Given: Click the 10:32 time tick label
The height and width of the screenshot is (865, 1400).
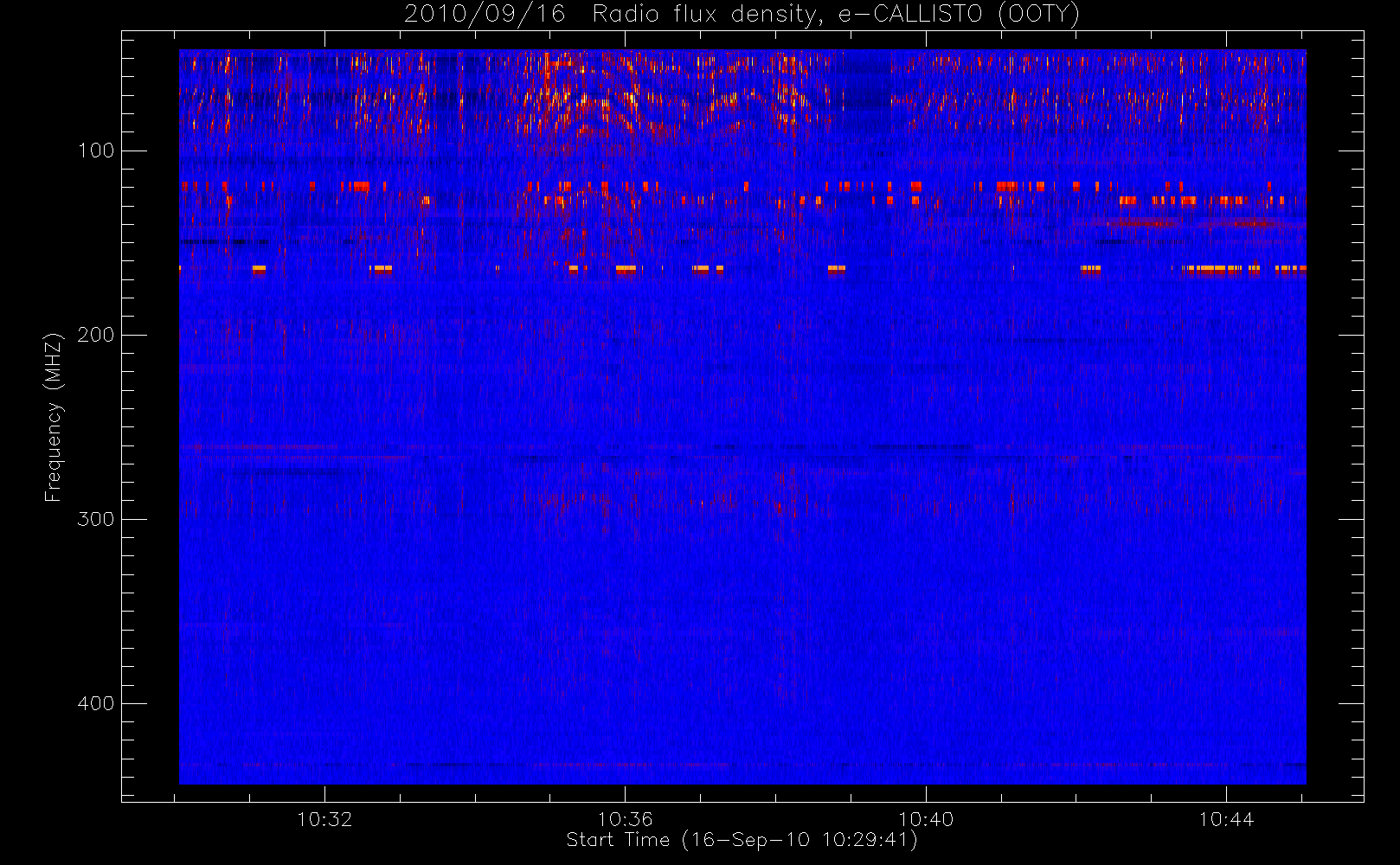Looking at the screenshot, I should (324, 819).
